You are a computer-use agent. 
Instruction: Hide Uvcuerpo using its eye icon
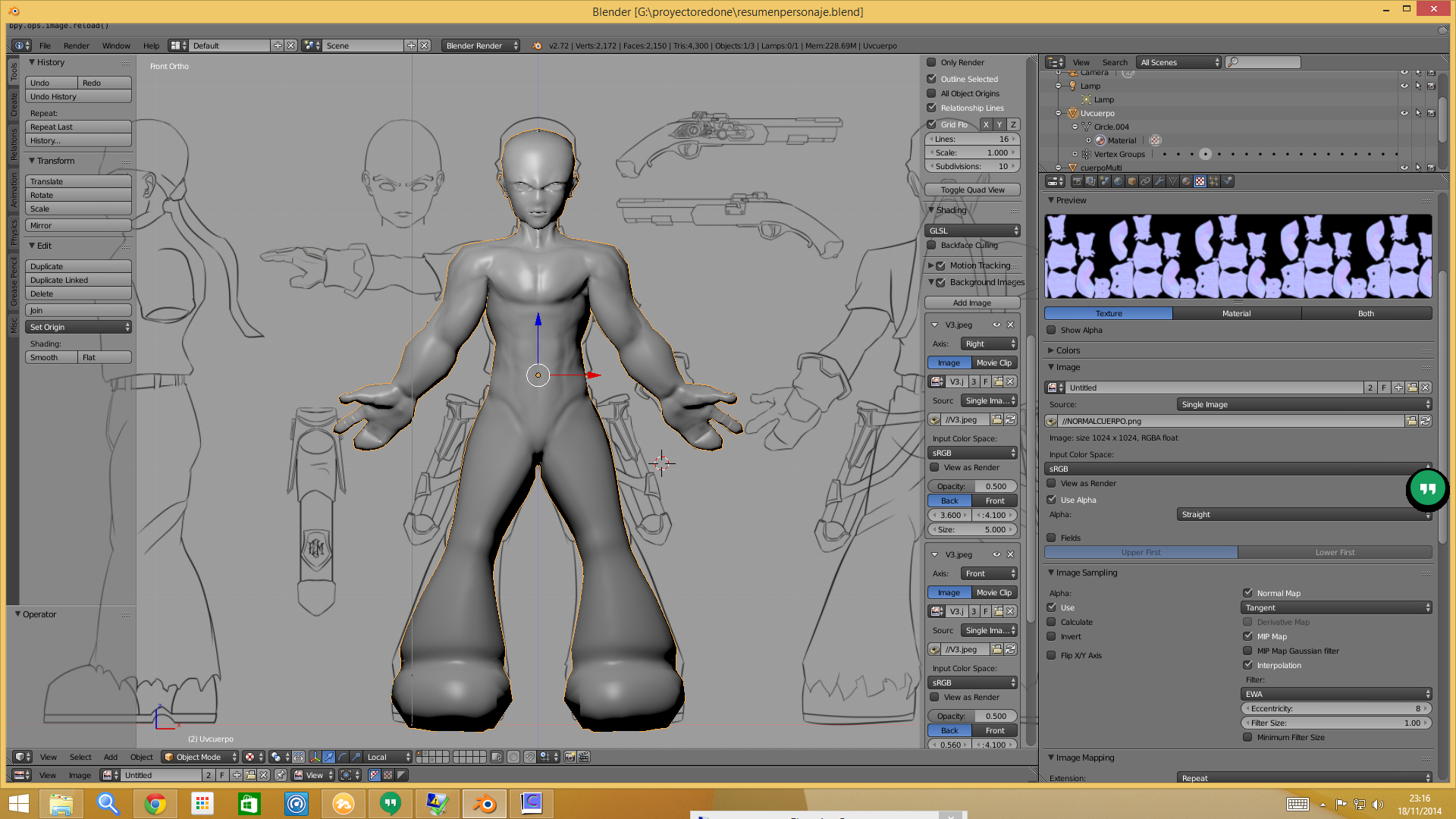1404,113
